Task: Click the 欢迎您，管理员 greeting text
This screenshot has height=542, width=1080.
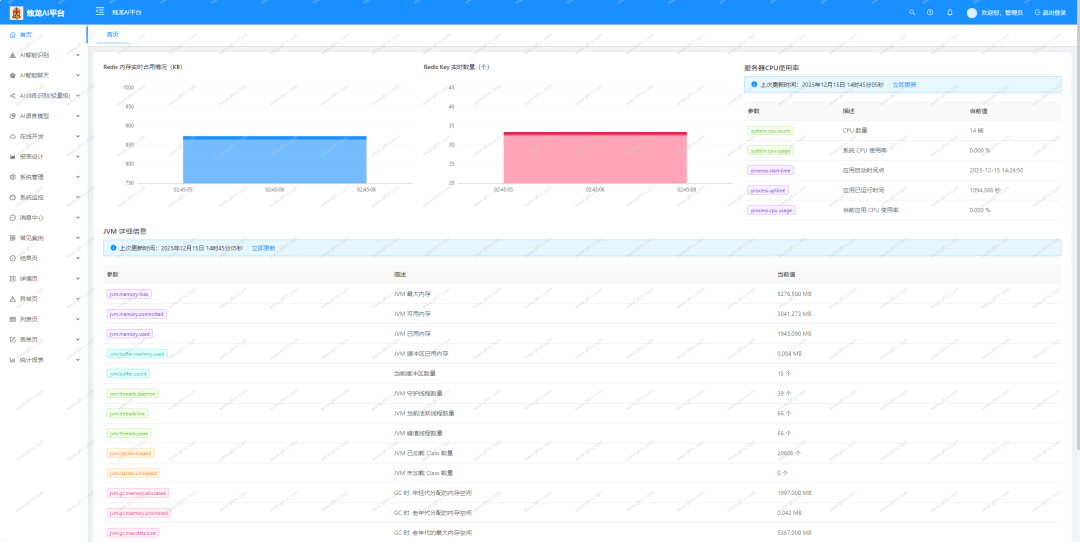Action: click(1002, 12)
